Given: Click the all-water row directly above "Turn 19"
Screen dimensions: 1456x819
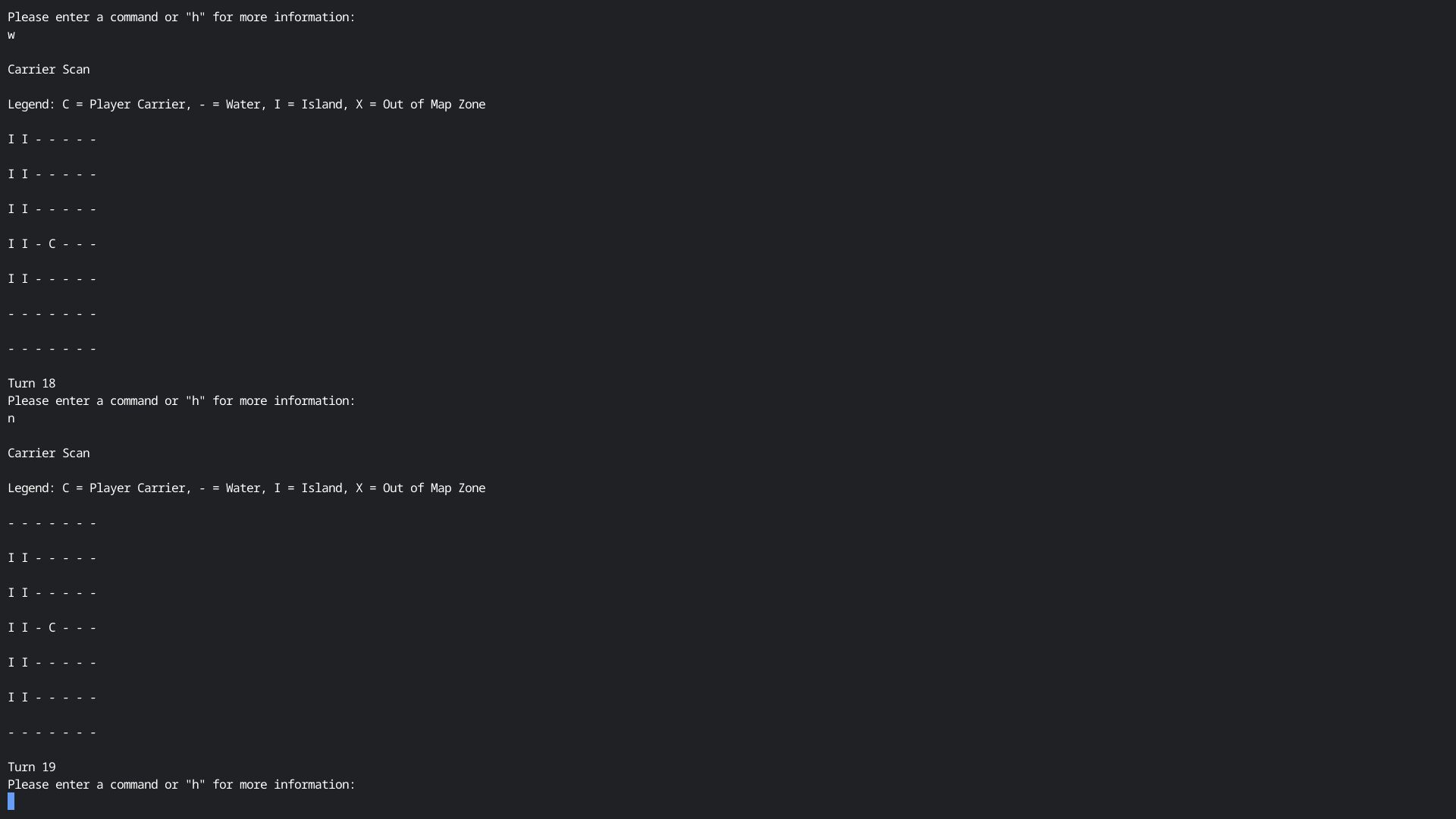Looking at the screenshot, I should 52,733.
